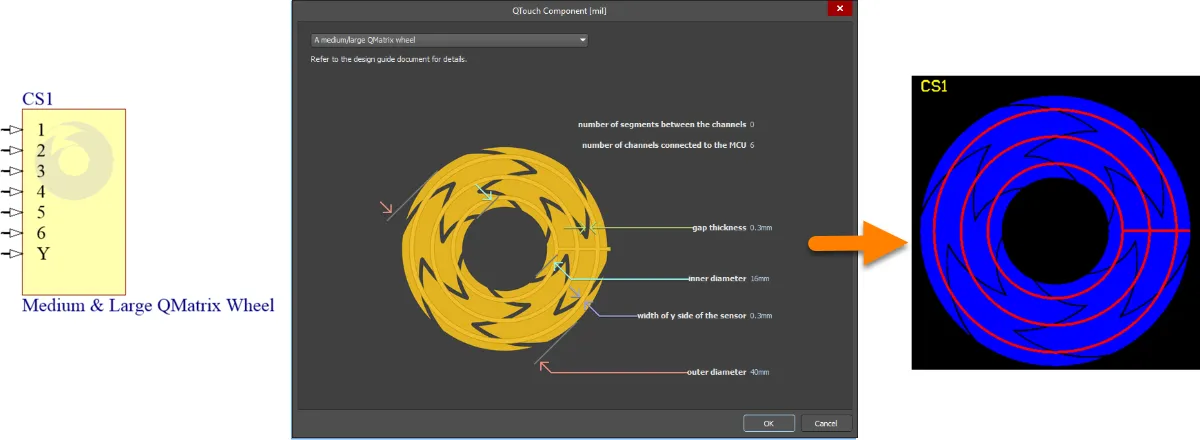Edit number of segments value 0
Screen dimensions: 1200x440
752,124
